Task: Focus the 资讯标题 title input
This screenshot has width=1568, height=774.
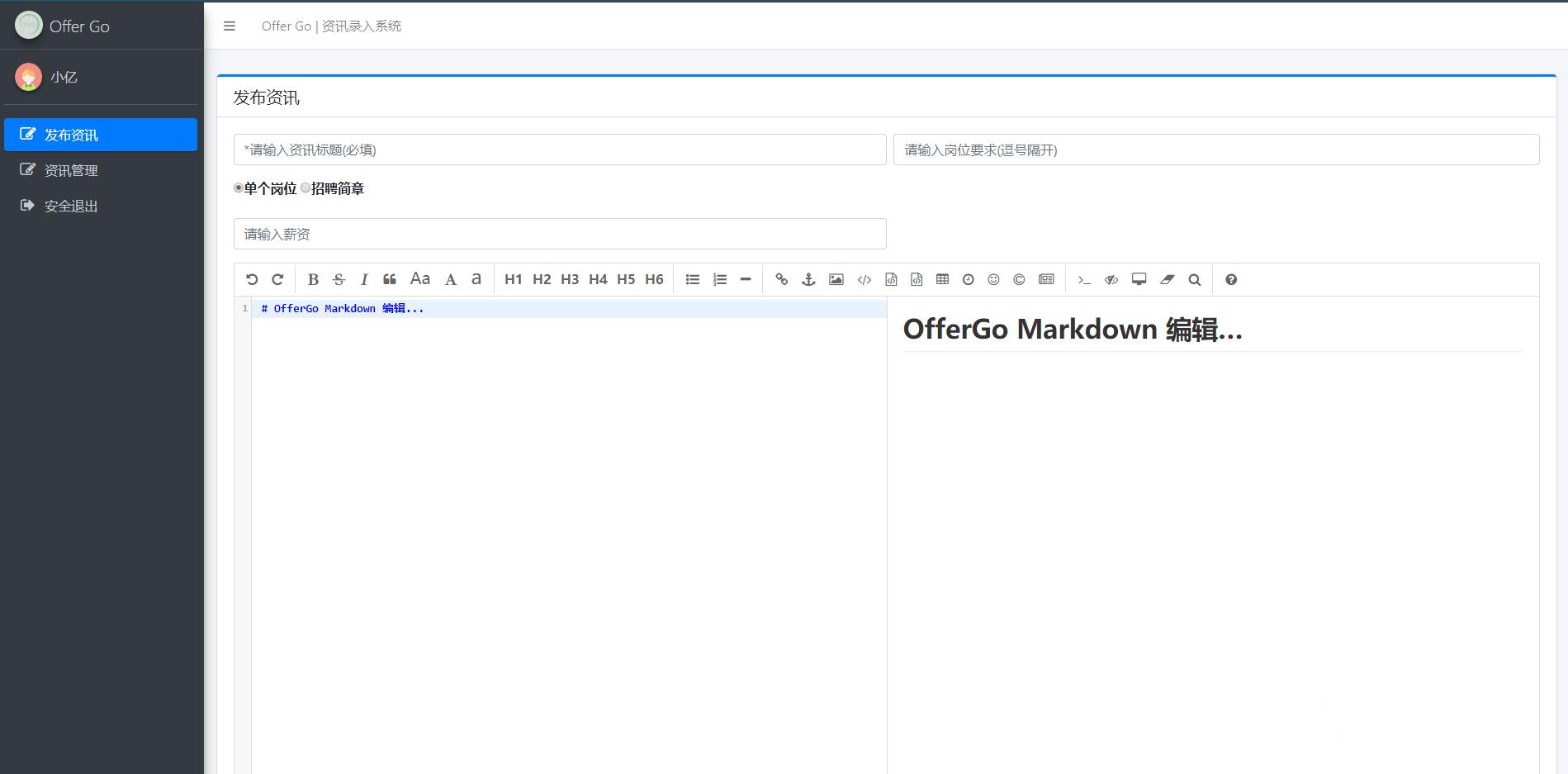Action: coord(560,150)
